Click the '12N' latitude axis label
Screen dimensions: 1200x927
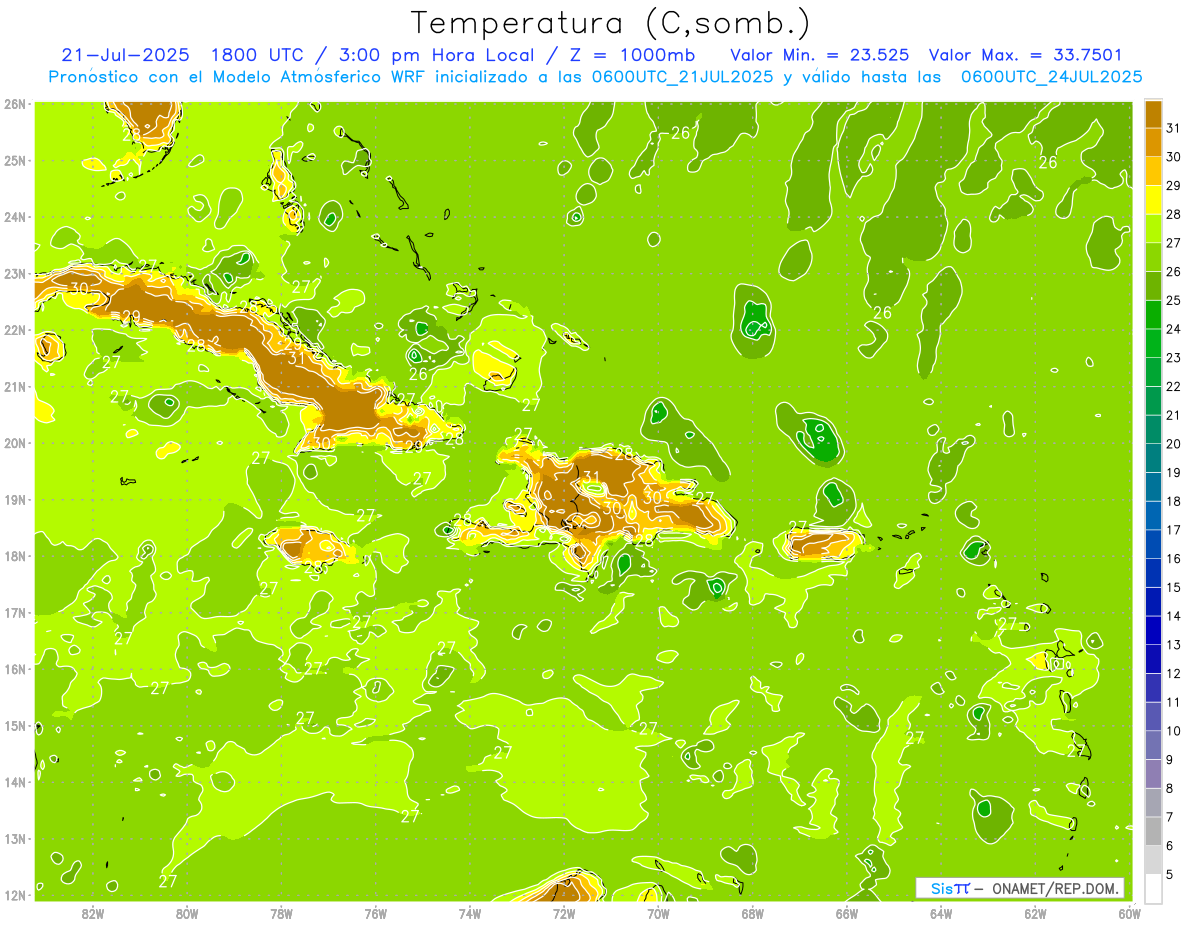15,895
